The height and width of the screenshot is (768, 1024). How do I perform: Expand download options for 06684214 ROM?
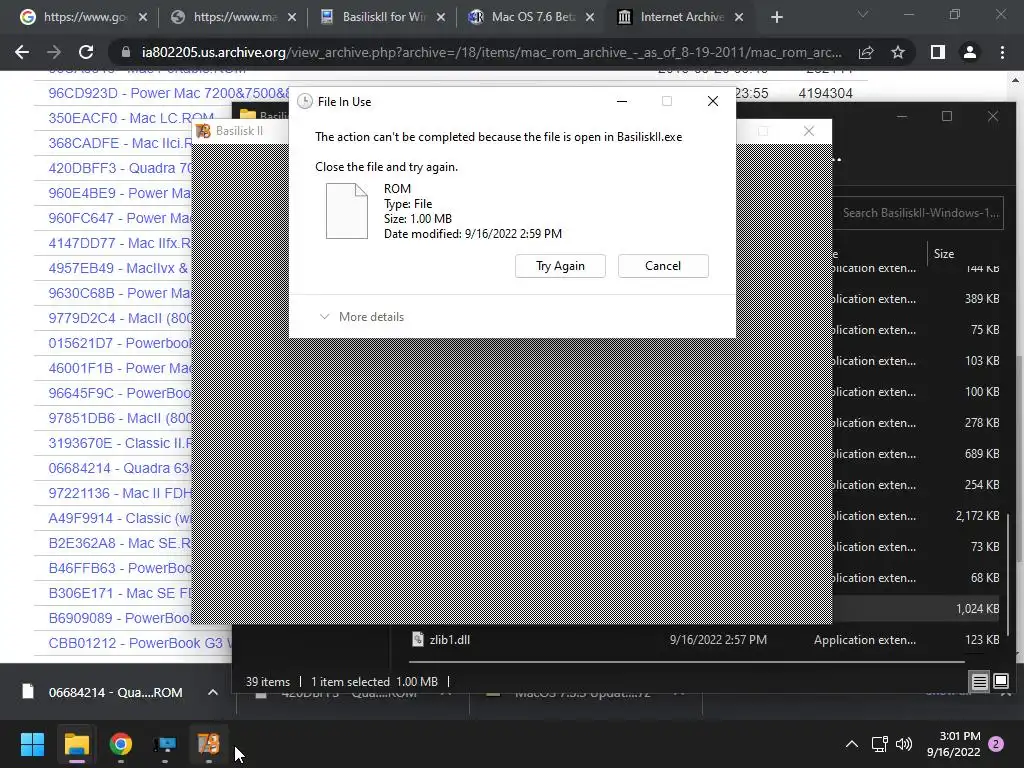pyautogui.click(x=213, y=692)
